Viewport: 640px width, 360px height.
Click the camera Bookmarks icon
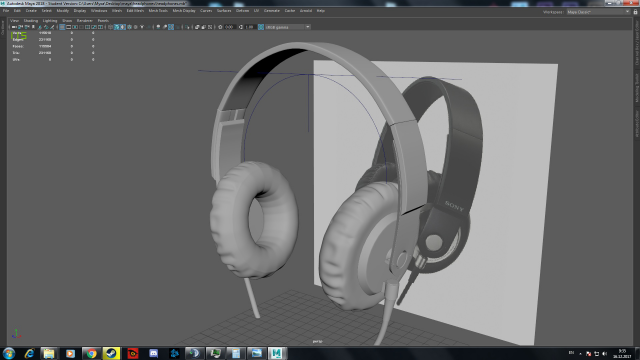pos(33,27)
